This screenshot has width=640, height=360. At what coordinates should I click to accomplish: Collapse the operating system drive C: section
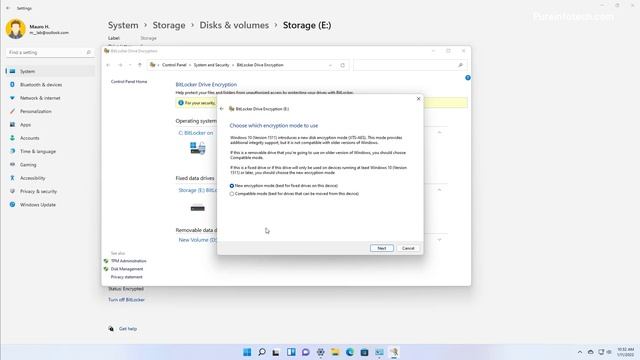440,133
